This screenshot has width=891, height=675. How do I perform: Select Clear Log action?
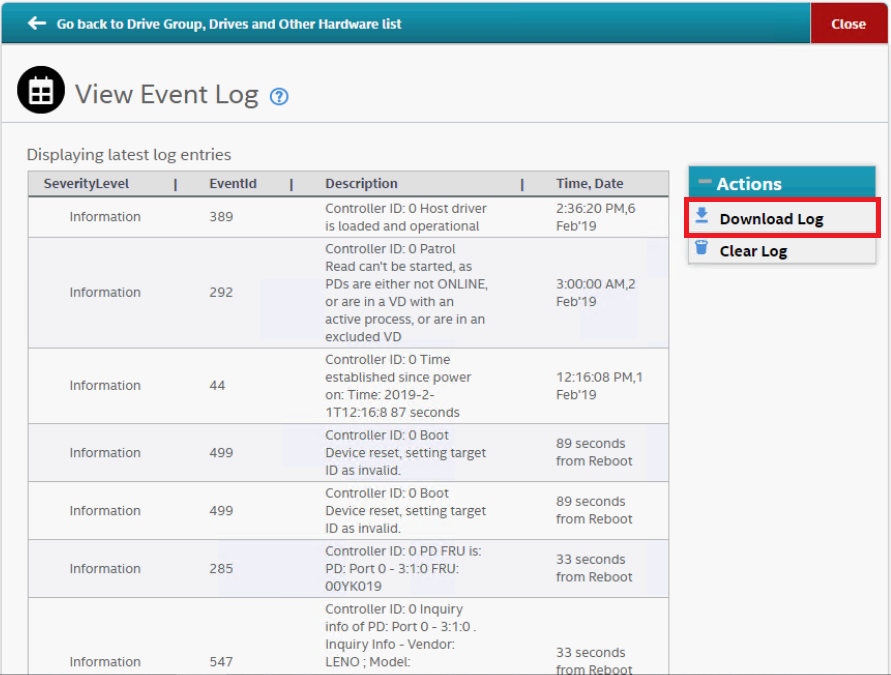click(753, 251)
